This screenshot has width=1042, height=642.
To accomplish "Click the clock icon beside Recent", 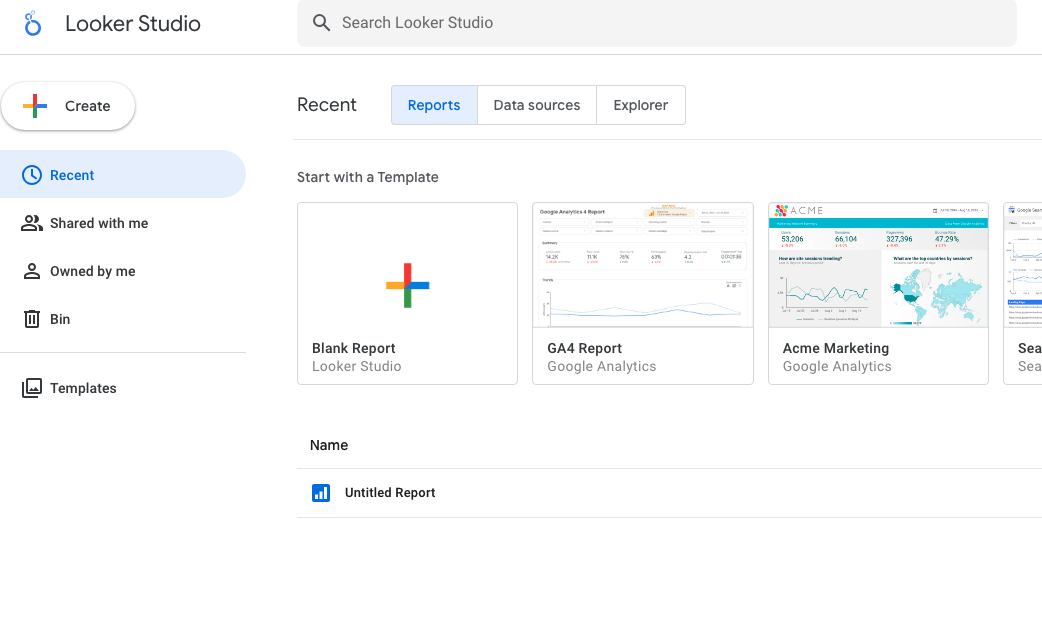I will (31, 175).
